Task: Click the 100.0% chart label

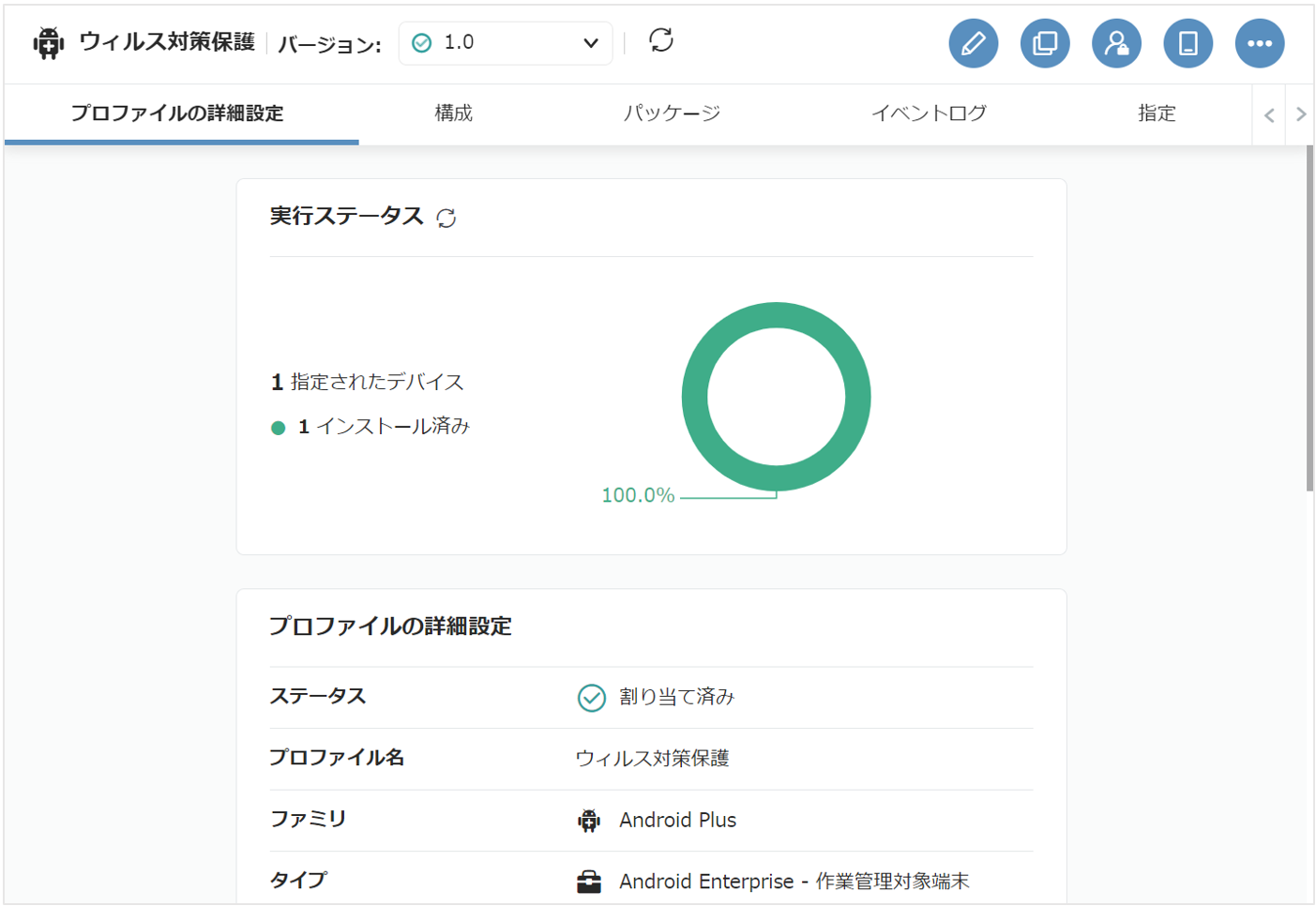Action: tap(638, 495)
